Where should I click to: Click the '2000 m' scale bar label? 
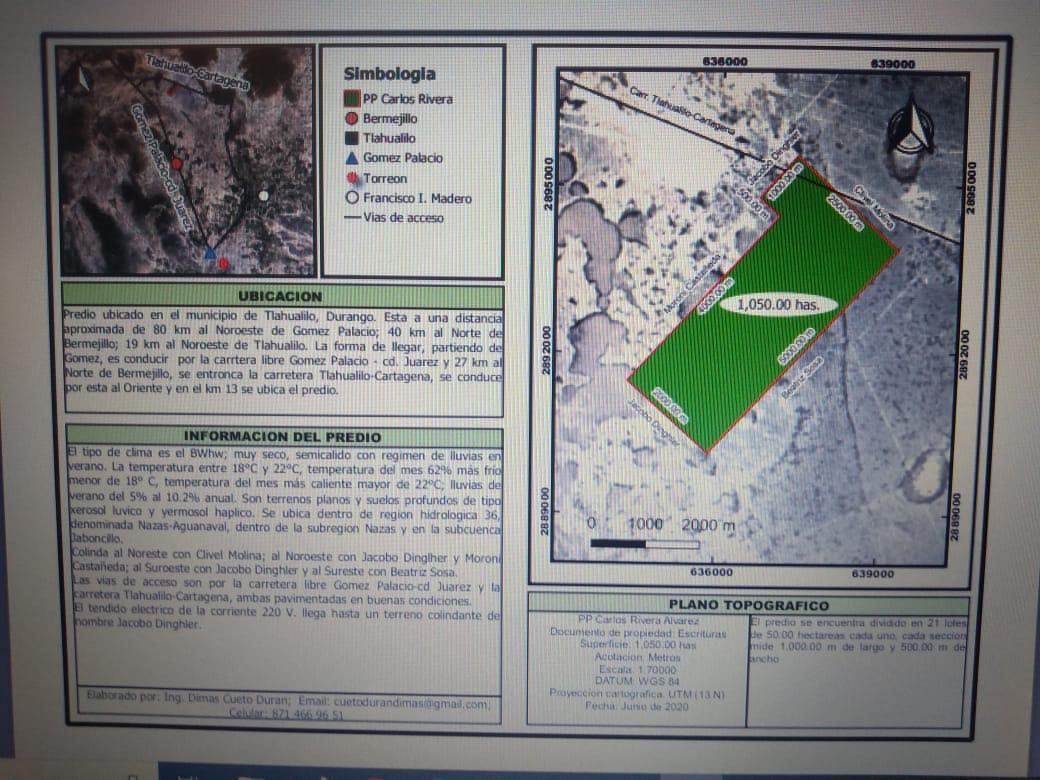(x=708, y=525)
